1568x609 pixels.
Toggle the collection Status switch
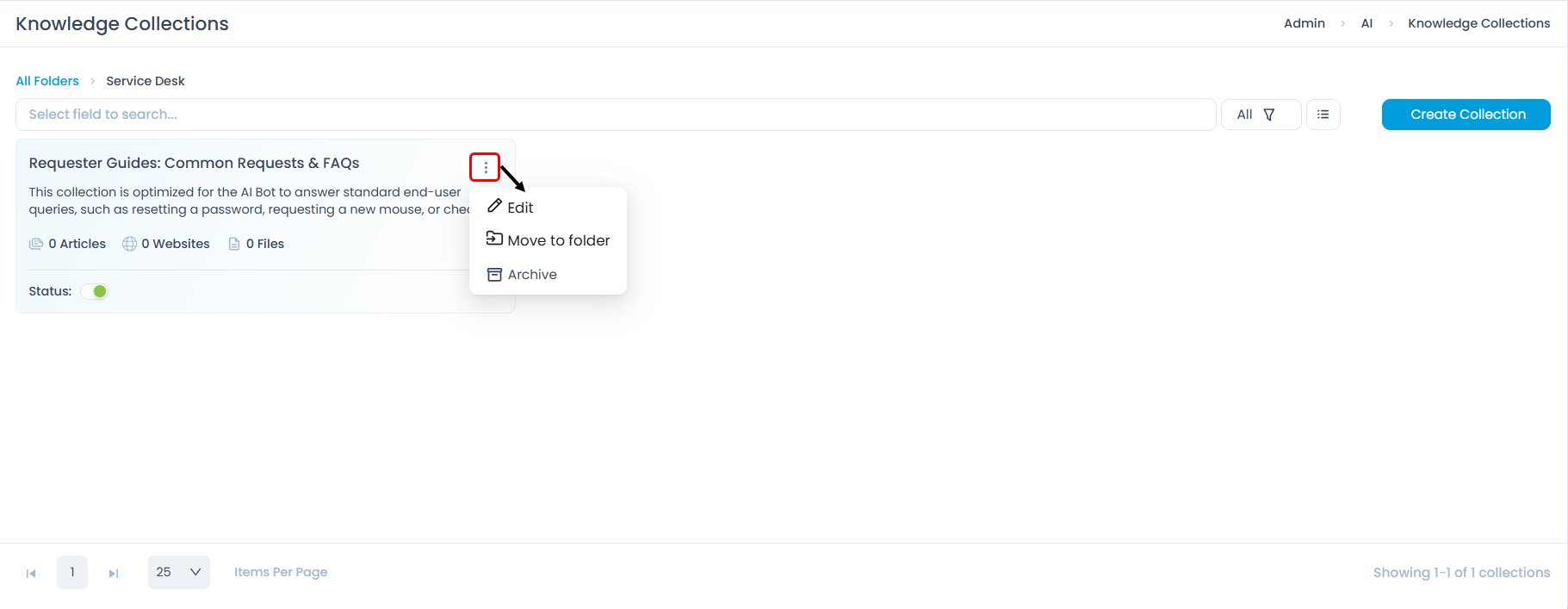click(94, 291)
